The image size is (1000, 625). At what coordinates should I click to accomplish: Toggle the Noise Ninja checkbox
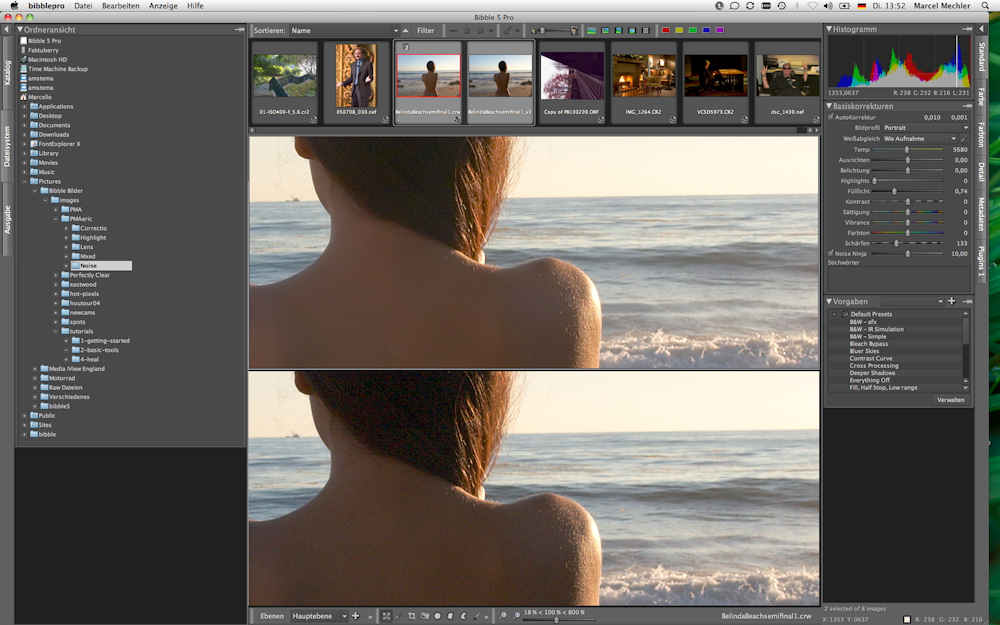coord(831,254)
